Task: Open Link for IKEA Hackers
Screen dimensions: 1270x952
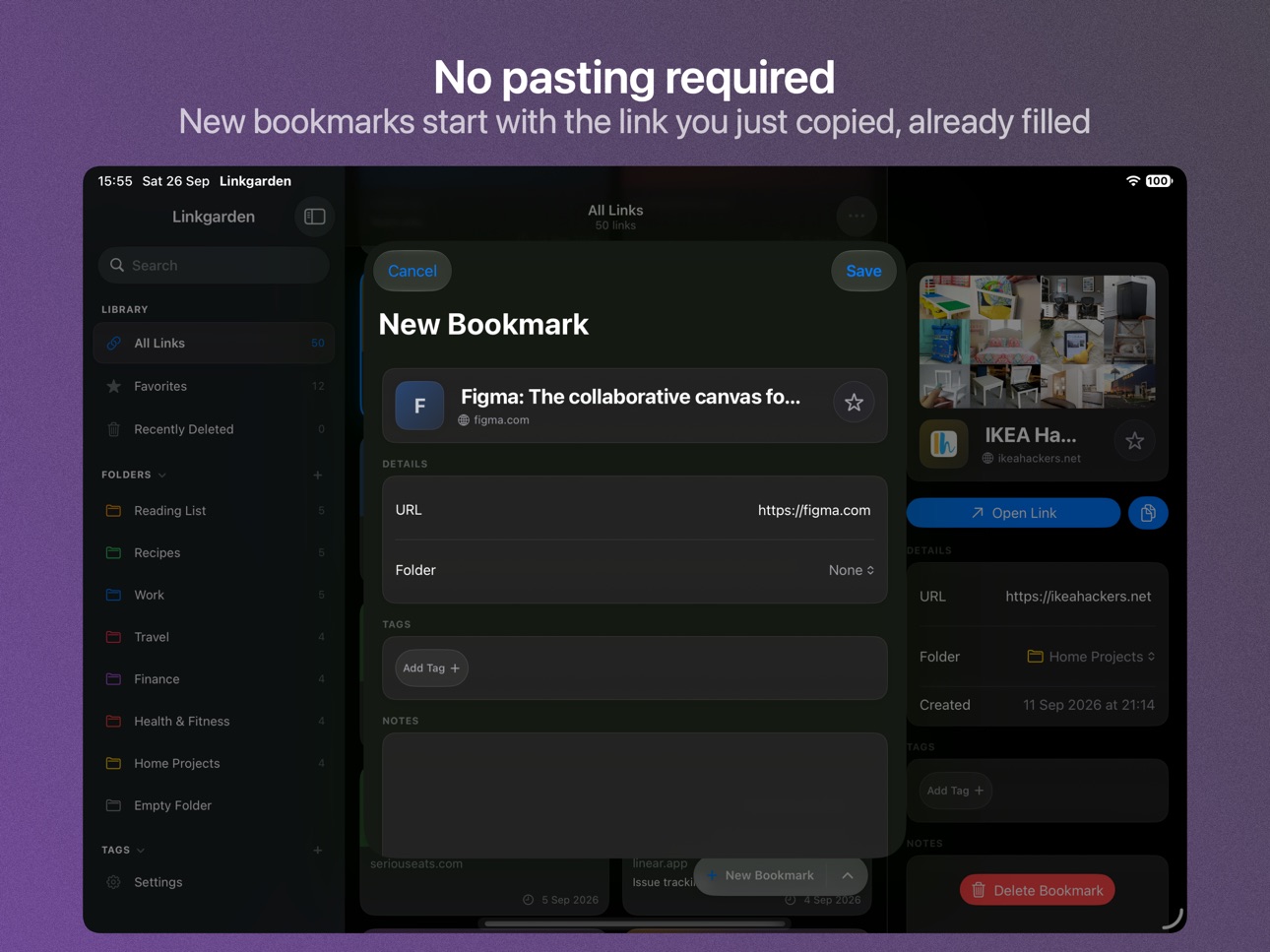Action: pos(1013,513)
